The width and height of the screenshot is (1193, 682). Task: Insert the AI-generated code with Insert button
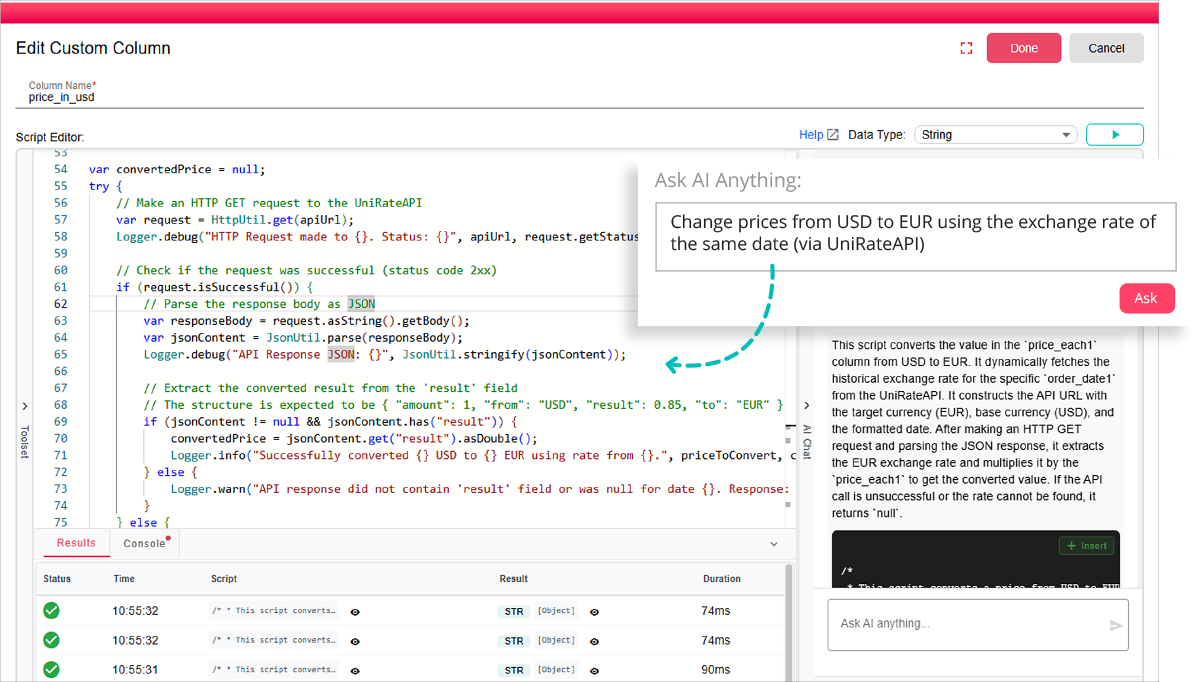[1086, 546]
